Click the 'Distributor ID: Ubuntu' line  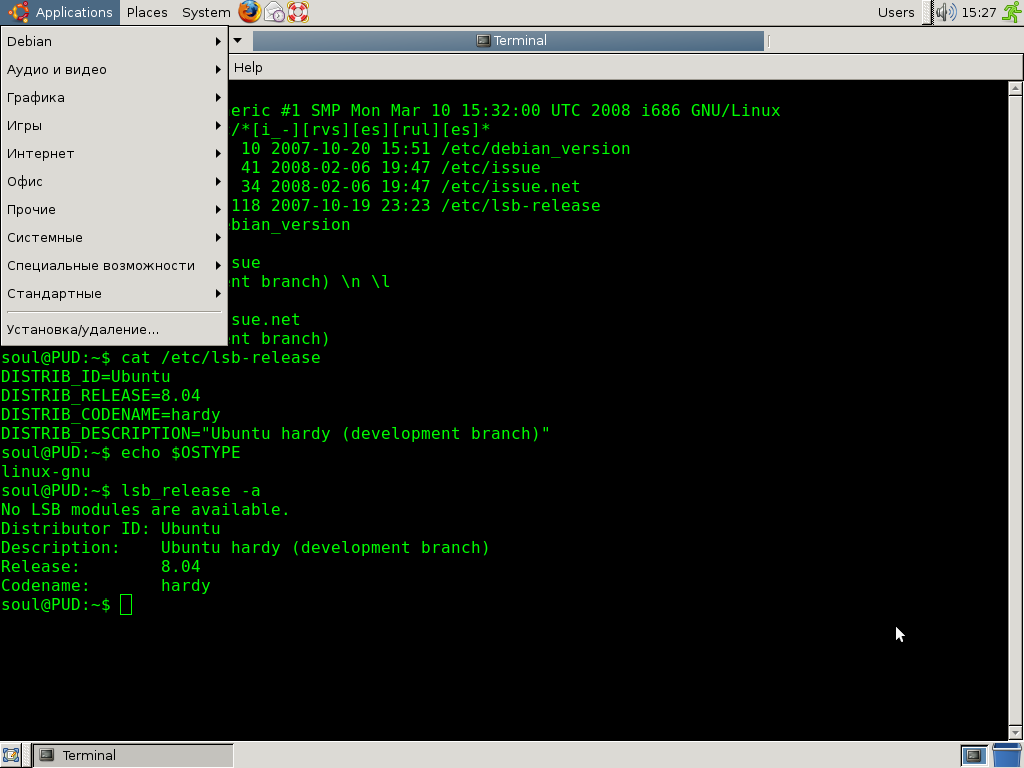pos(110,528)
